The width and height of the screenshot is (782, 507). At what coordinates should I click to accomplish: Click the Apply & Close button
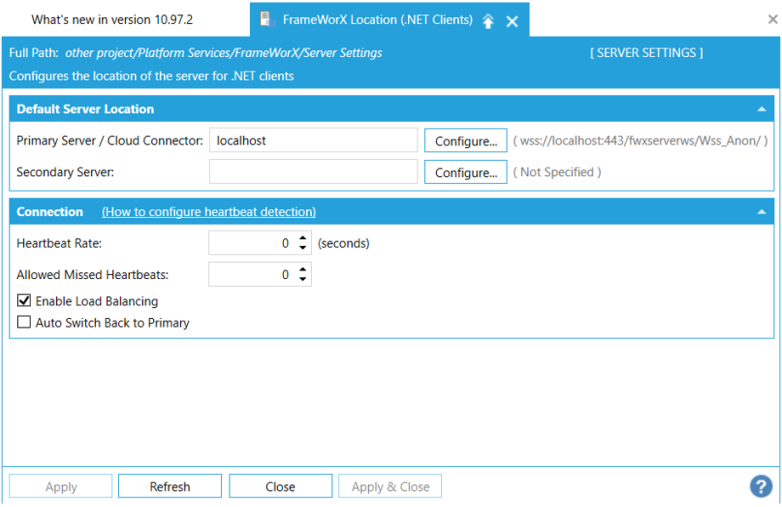390,487
